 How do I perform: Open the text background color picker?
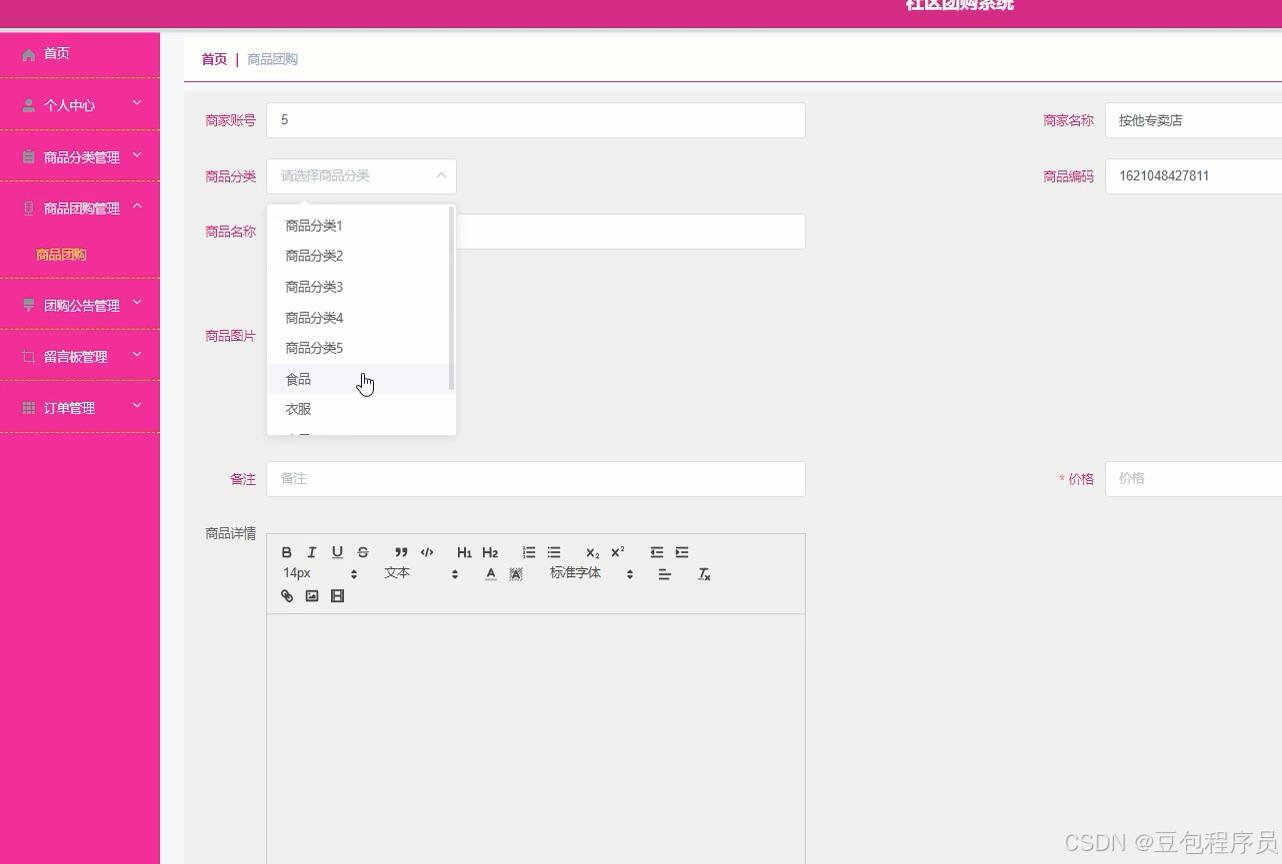point(516,574)
